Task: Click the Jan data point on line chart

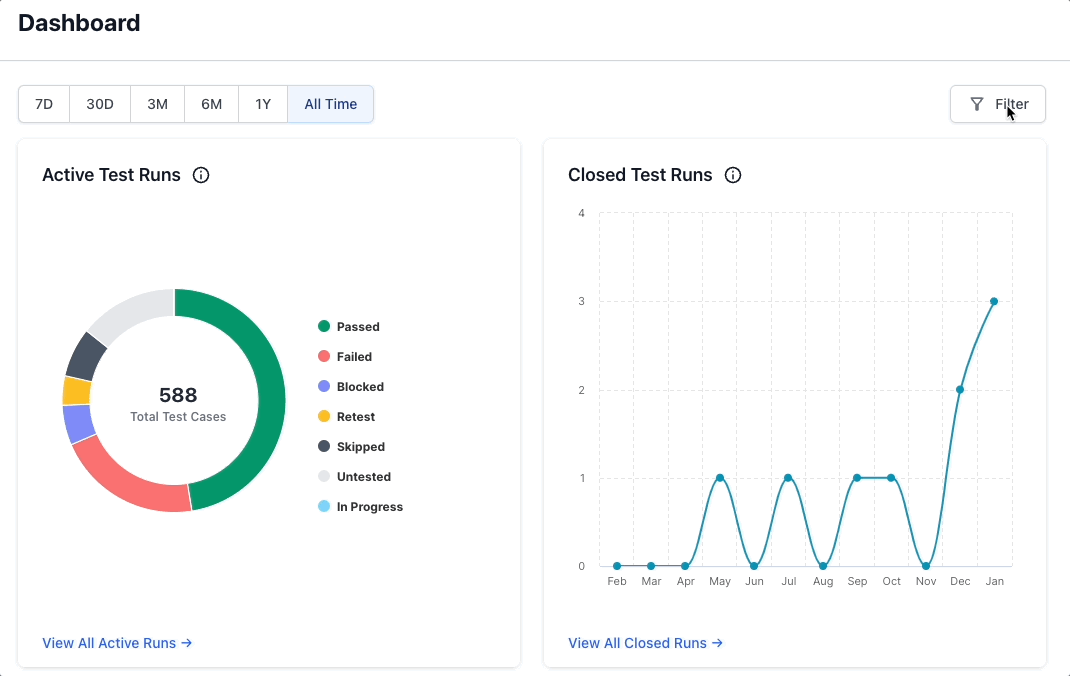Action: (x=994, y=301)
